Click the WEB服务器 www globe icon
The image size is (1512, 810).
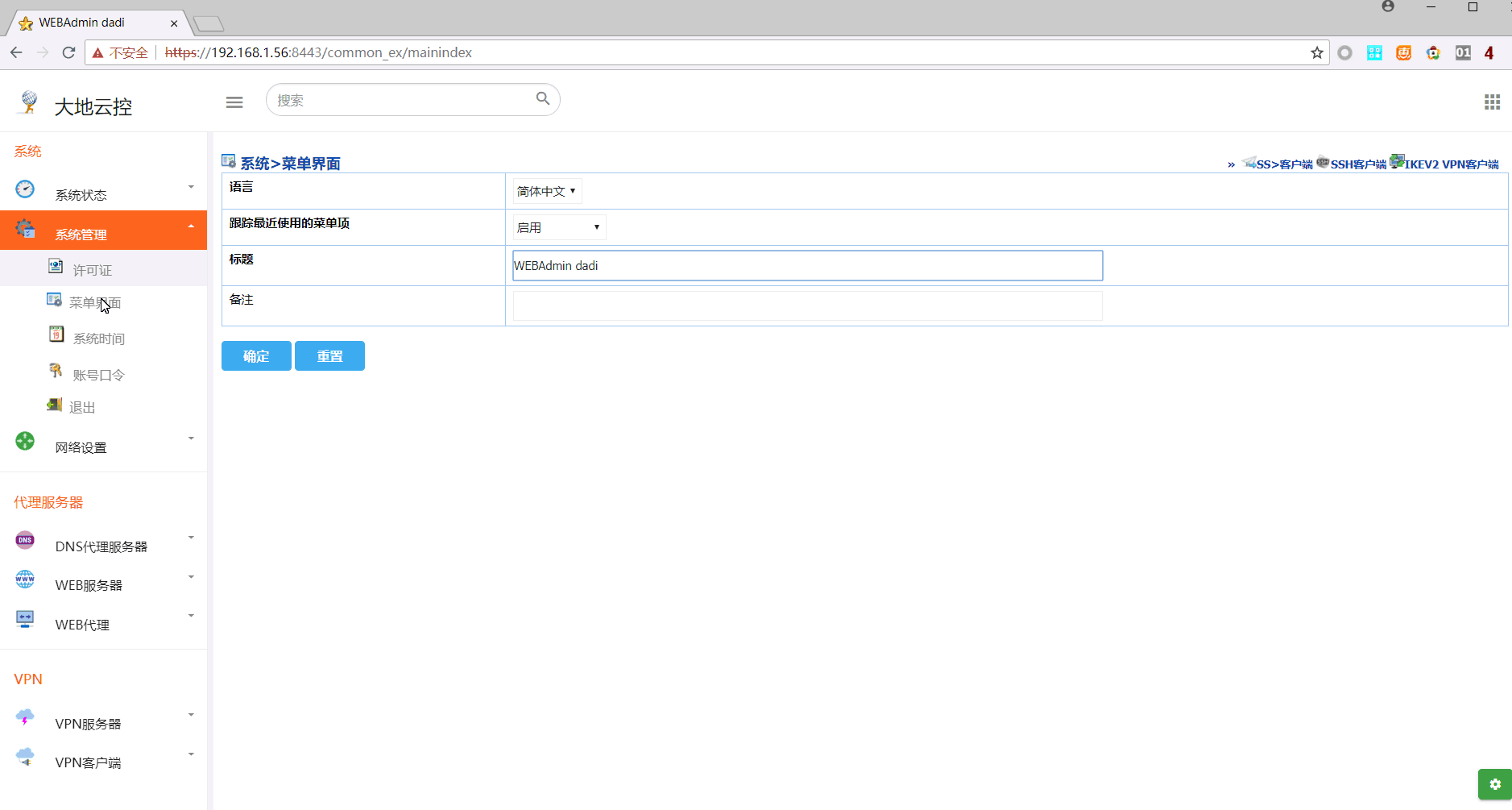click(x=25, y=579)
